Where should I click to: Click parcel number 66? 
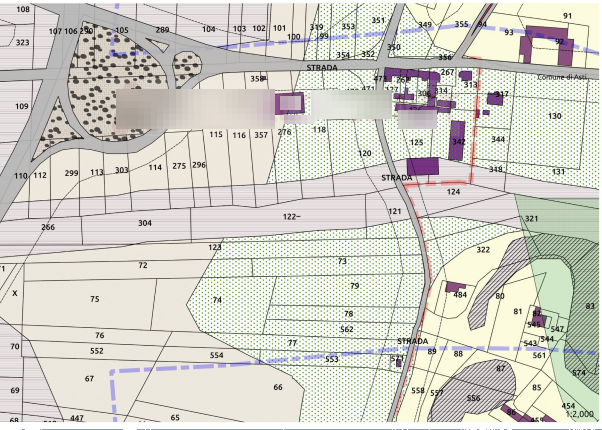[278, 387]
